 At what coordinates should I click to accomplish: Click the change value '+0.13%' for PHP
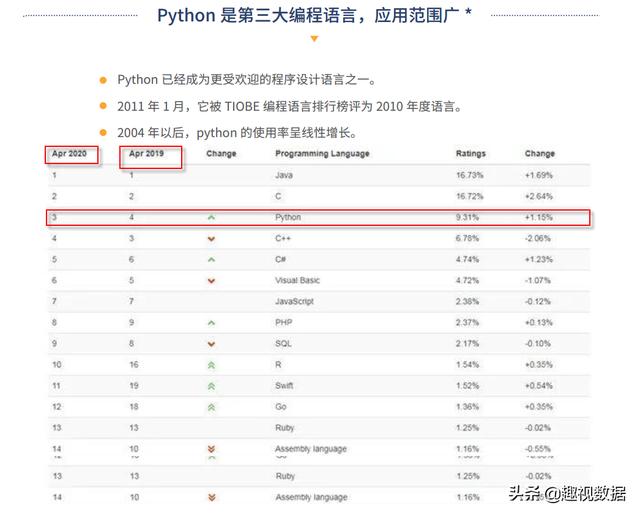(538, 322)
